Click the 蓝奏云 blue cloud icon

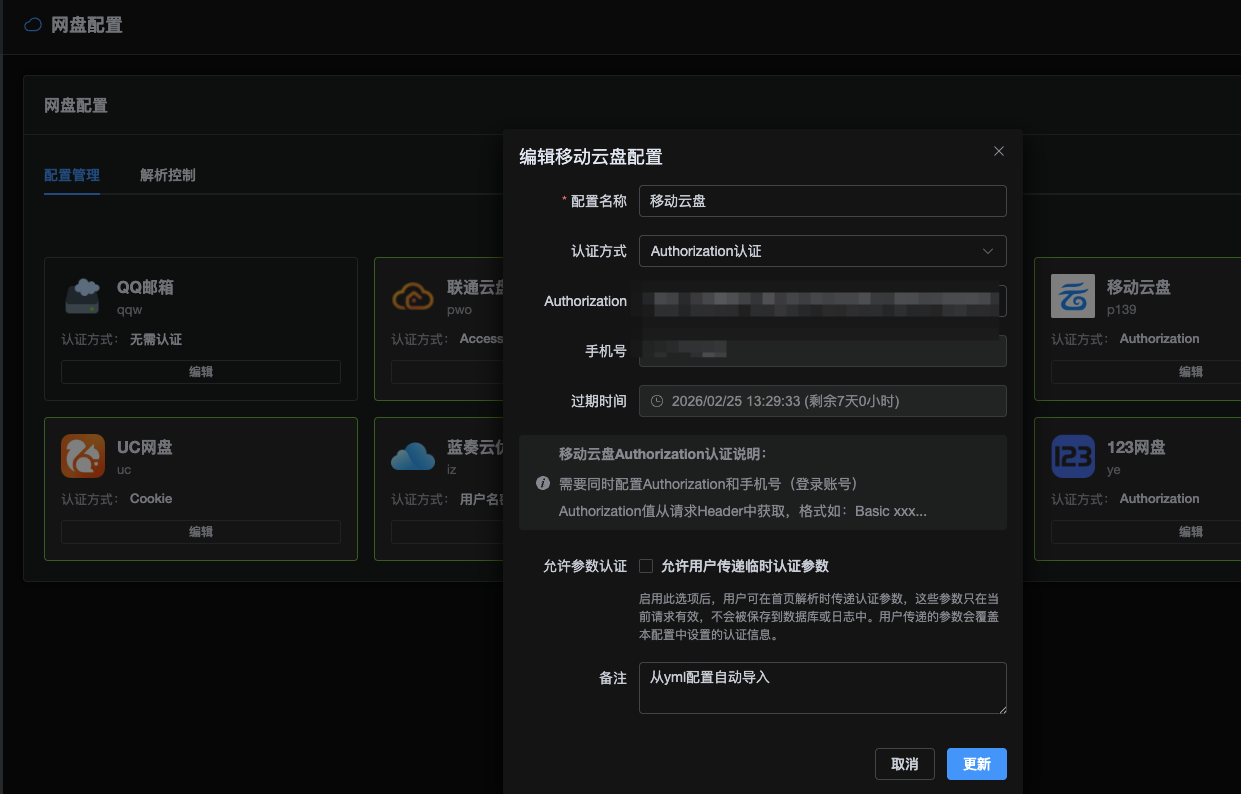coord(413,456)
